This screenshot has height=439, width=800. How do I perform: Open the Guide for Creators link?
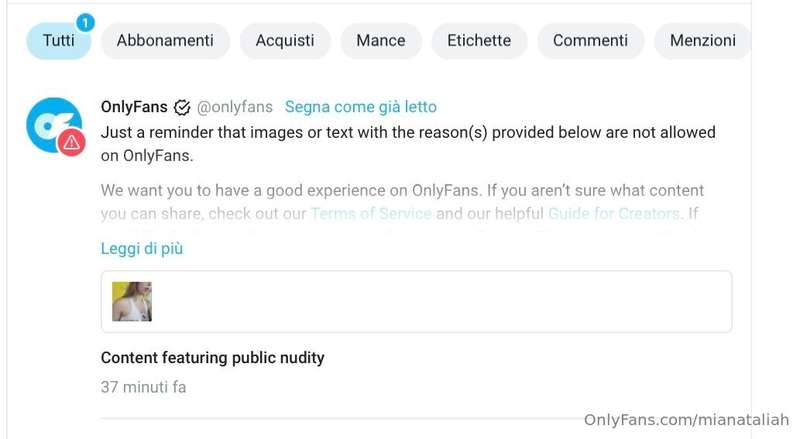pyautogui.click(x=614, y=213)
